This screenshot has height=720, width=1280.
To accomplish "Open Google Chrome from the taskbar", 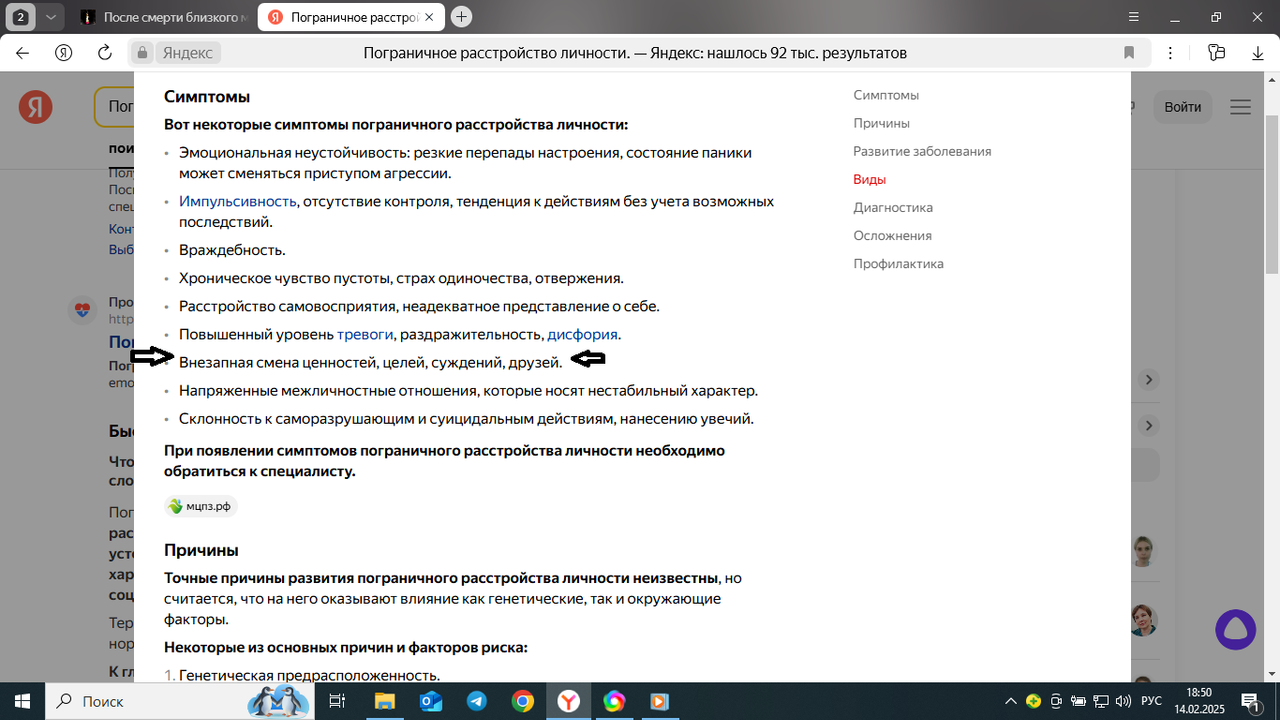I will pos(523,701).
